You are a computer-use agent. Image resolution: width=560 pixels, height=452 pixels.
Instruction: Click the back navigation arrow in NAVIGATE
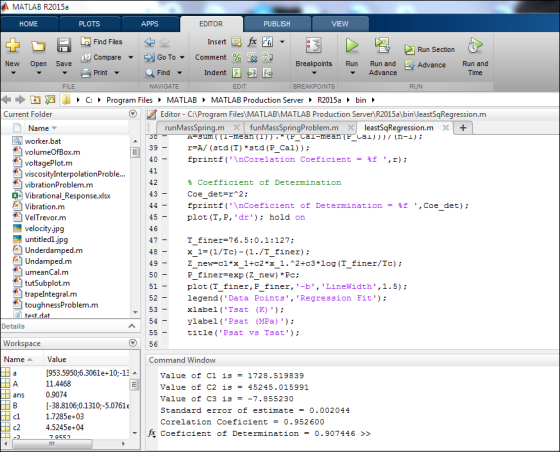coord(150,42)
